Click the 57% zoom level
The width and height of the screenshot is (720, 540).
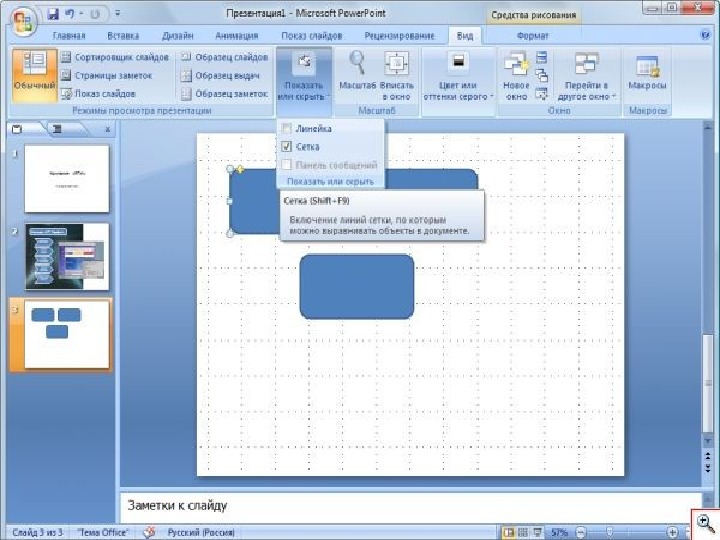pos(559,533)
